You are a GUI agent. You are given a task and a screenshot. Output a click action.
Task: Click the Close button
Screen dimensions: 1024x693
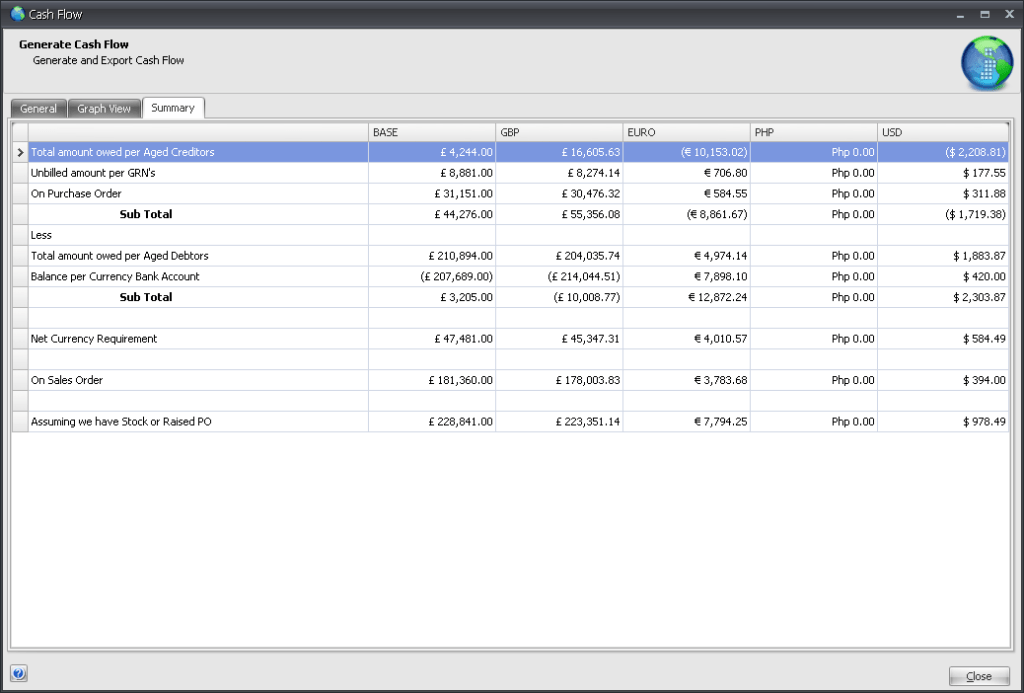(979, 676)
